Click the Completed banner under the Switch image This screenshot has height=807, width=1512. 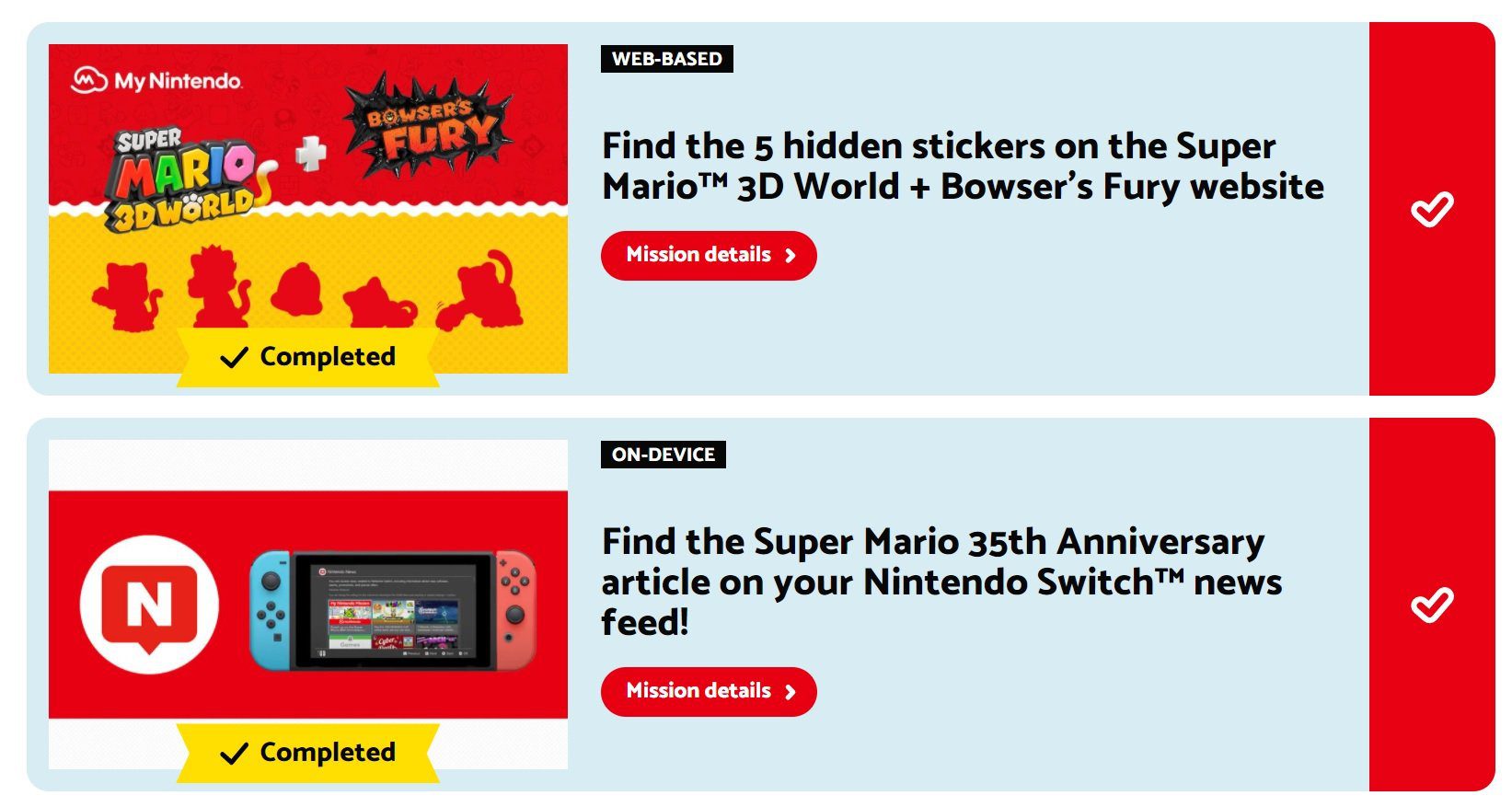308,753
